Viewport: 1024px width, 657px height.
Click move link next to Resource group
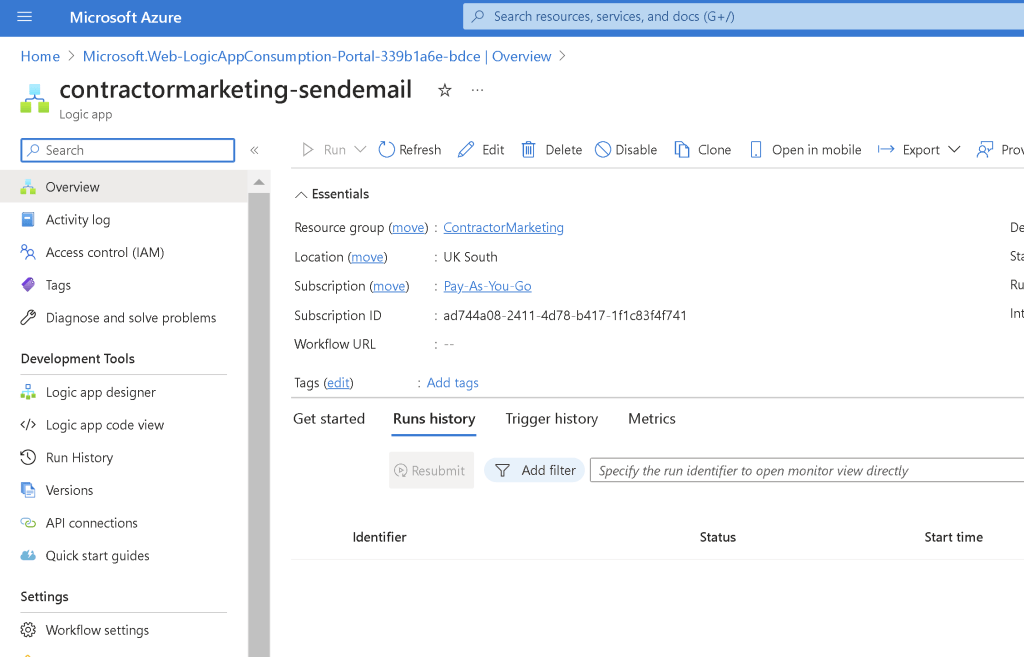point(408,227)
